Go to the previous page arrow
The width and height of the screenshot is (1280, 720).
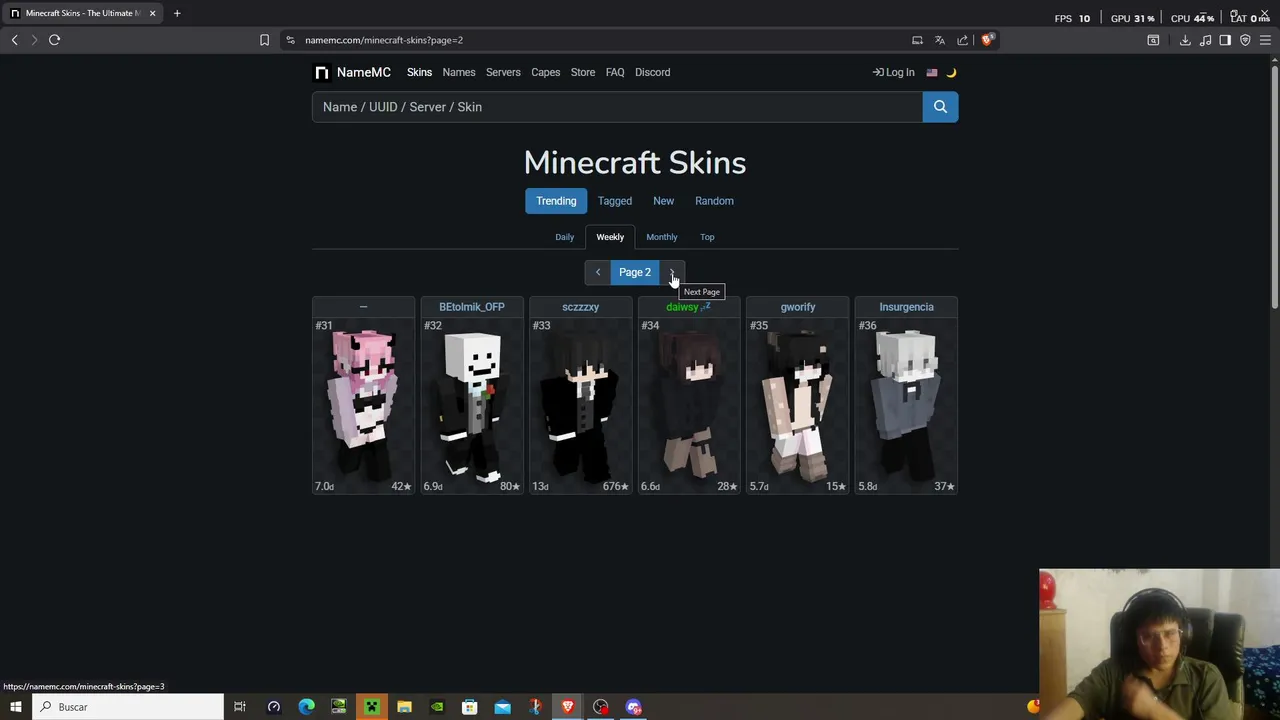point(598,272)
